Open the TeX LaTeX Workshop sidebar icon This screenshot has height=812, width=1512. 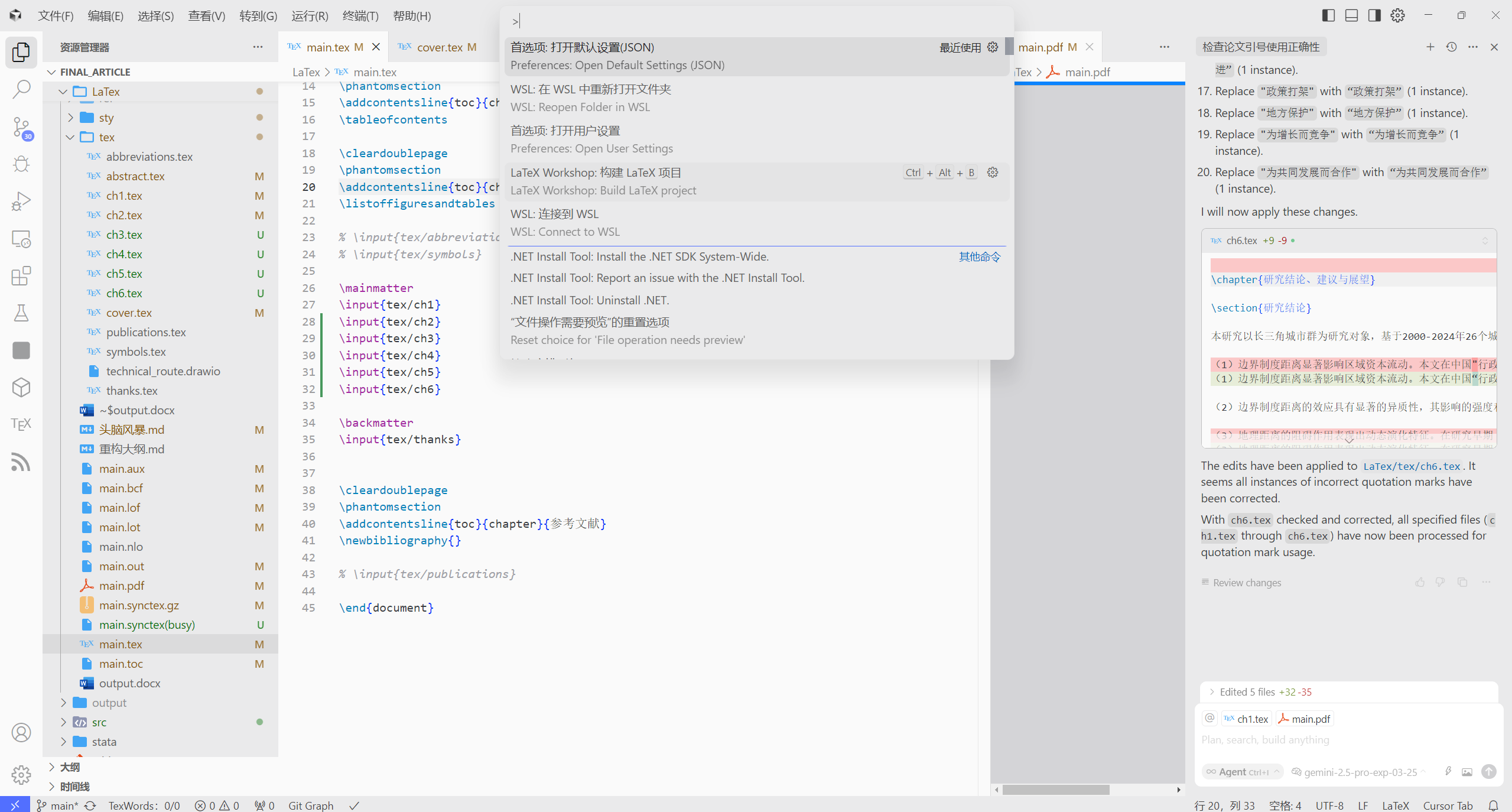pos(21,424)
